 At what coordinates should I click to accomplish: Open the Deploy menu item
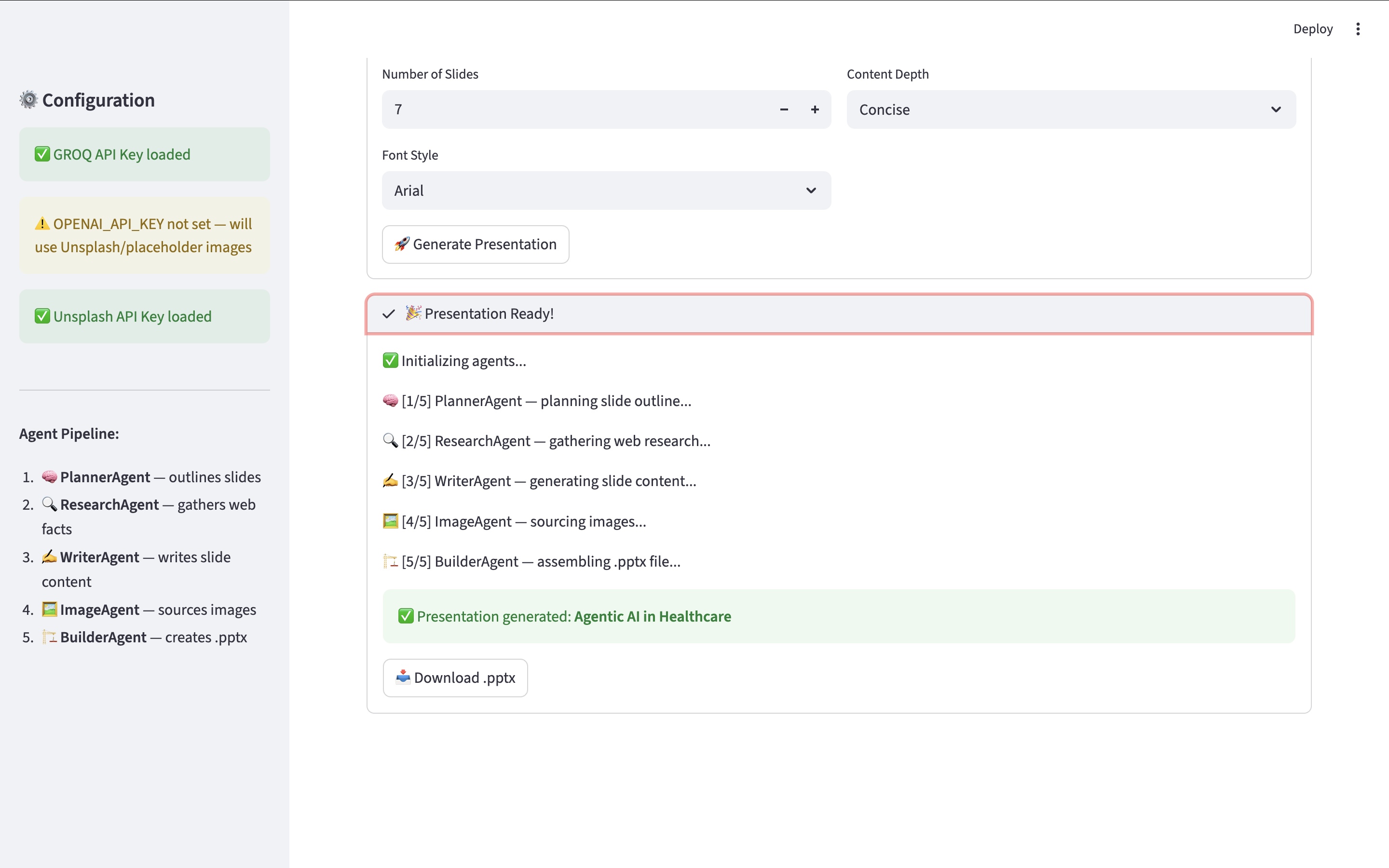1312,29
